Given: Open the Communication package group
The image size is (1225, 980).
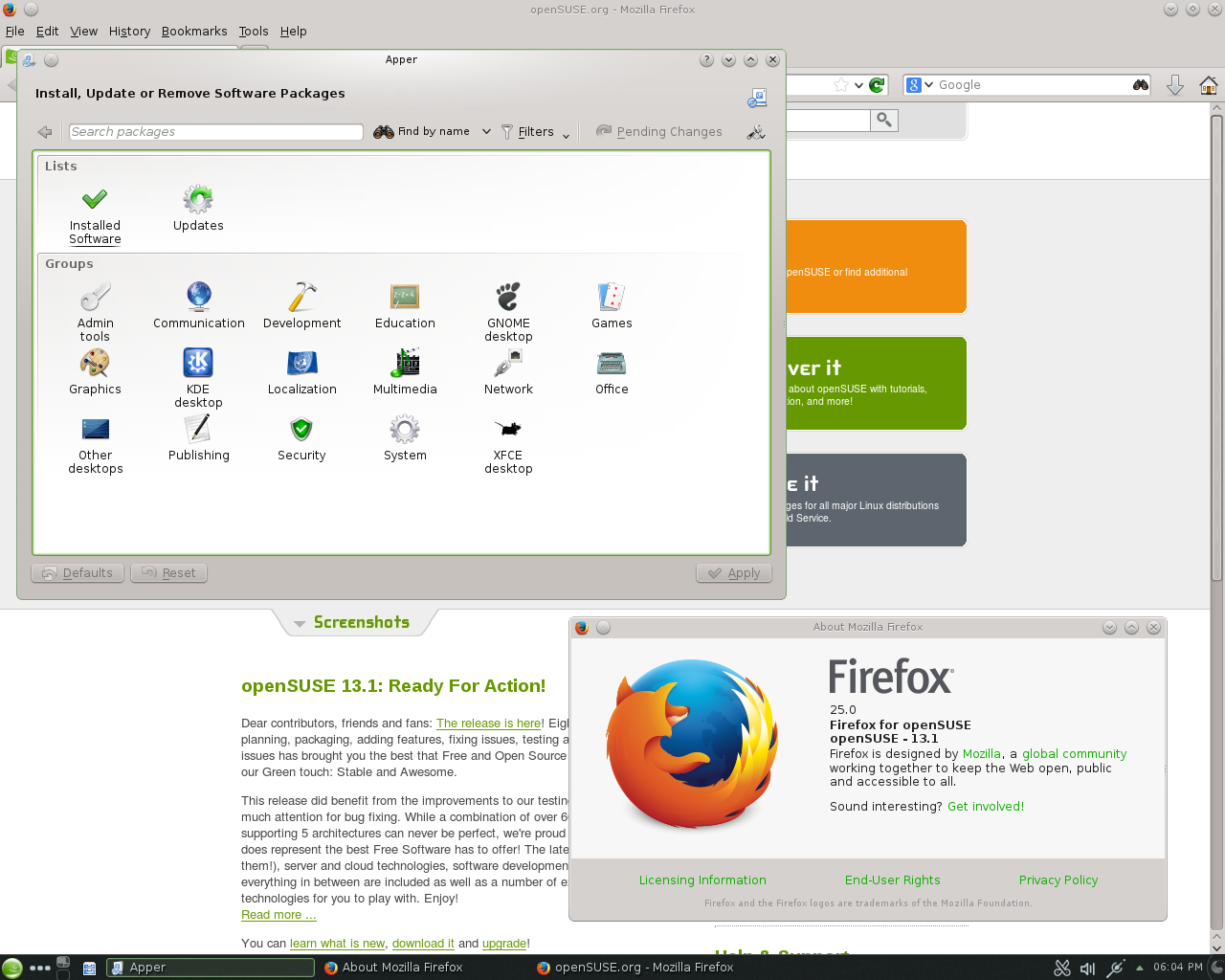Looking at the screenshot, I should (x=198, y=305).
